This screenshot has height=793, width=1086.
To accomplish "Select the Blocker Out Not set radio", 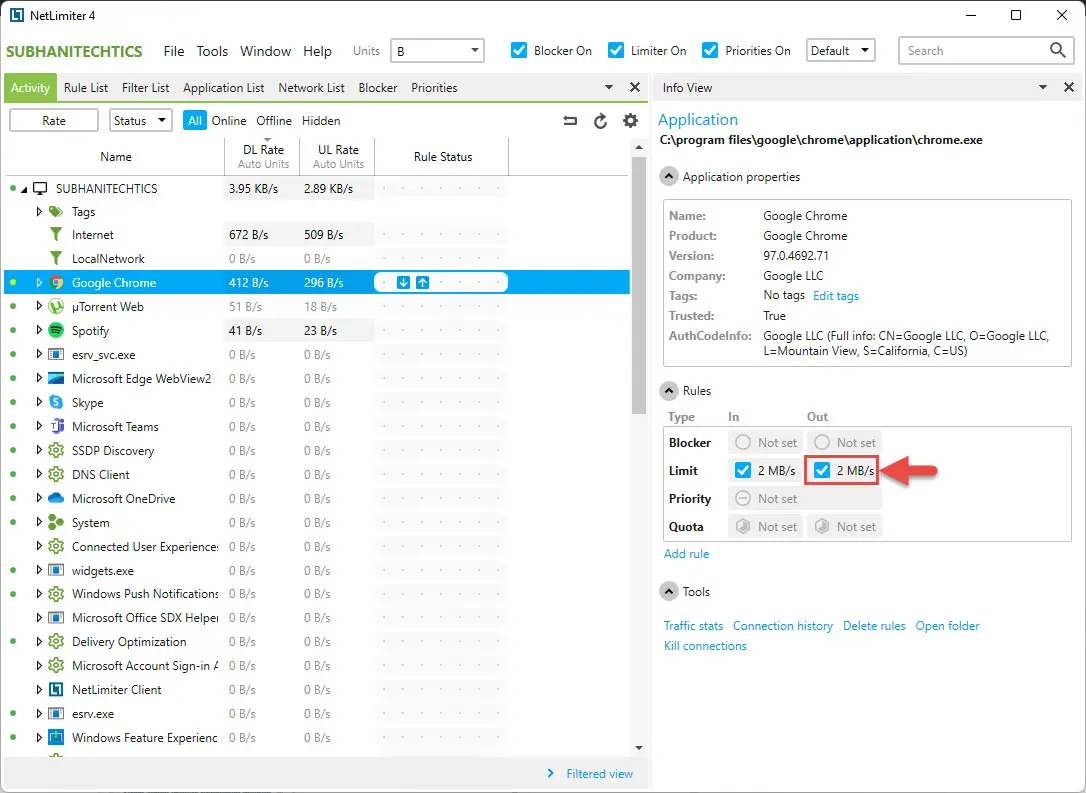I will coord(821,442).
